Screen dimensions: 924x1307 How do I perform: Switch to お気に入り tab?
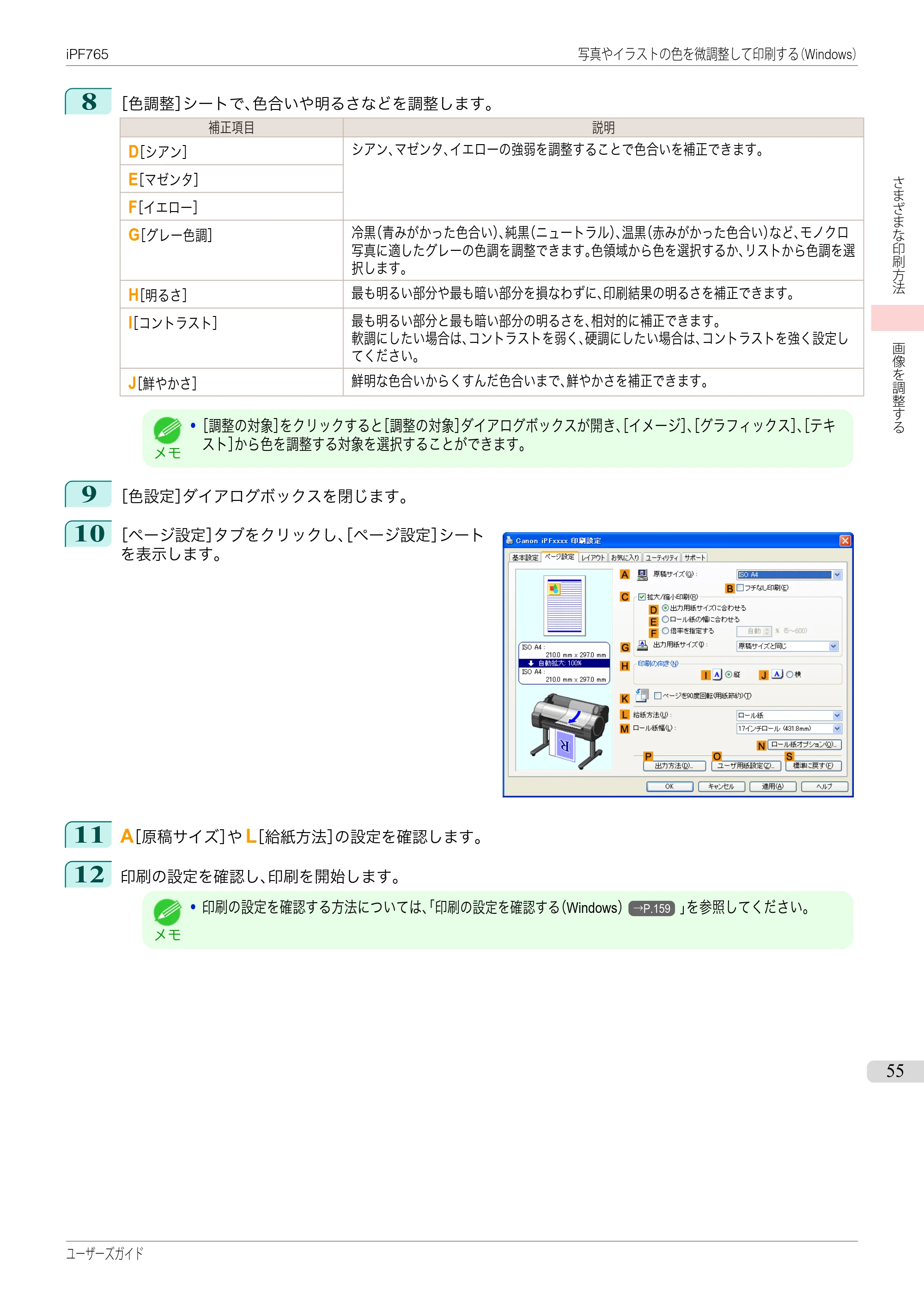click(625, 557)
